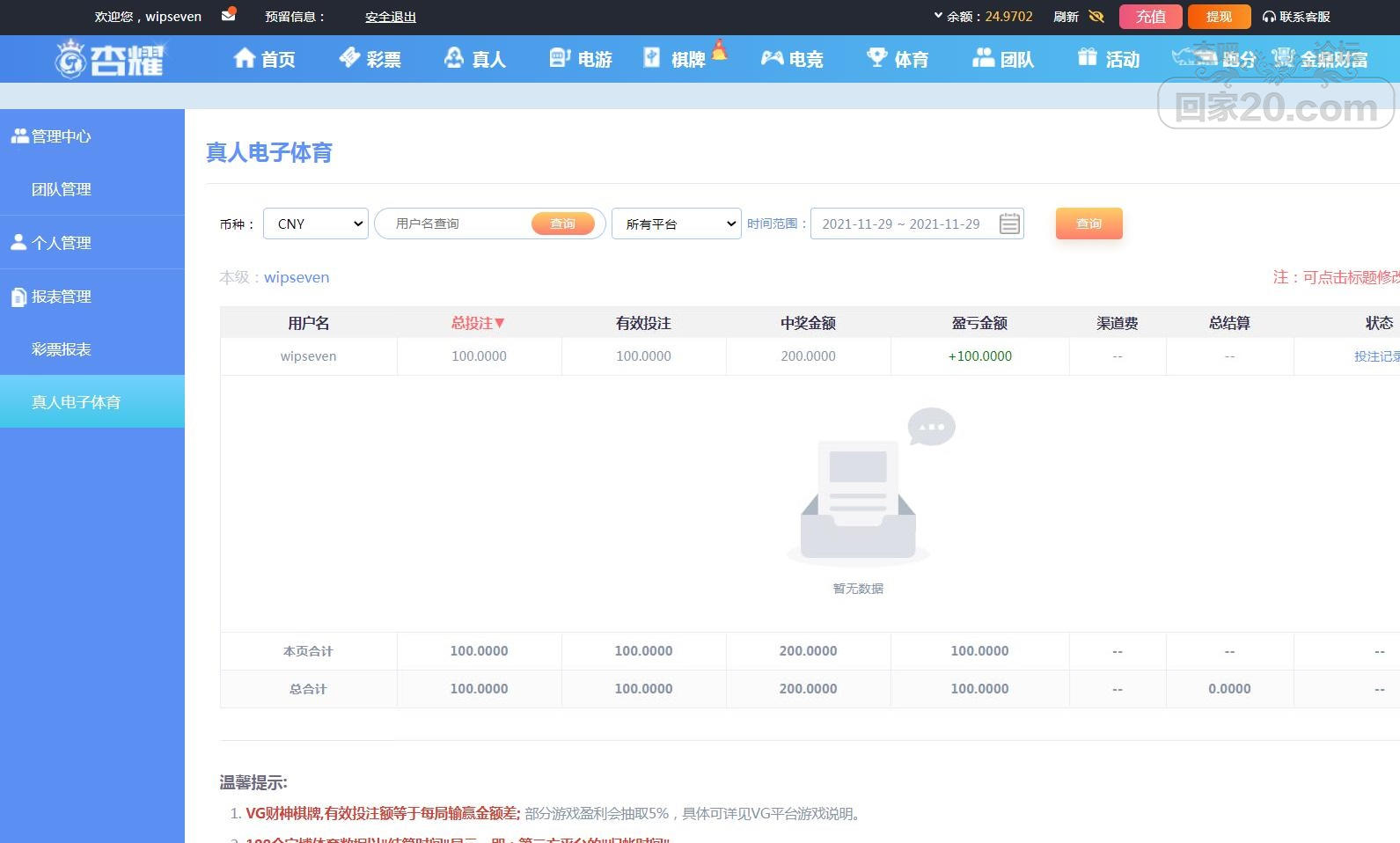This screenshot has height=843, width=1400.
Task: Open the CNY currency dropdown
Action: click(x=316, y=224)
